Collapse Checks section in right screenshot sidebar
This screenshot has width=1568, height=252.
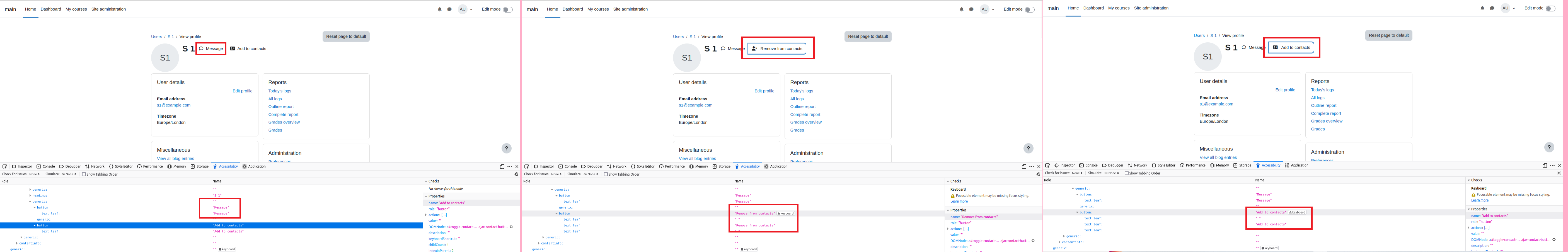[1469, 180]
